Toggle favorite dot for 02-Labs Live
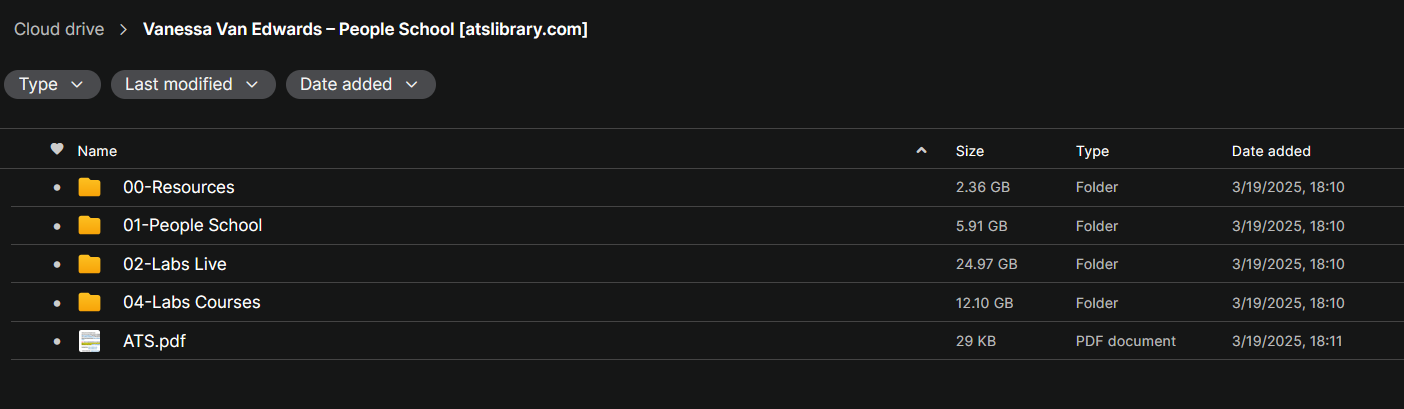 pos(57,265)
